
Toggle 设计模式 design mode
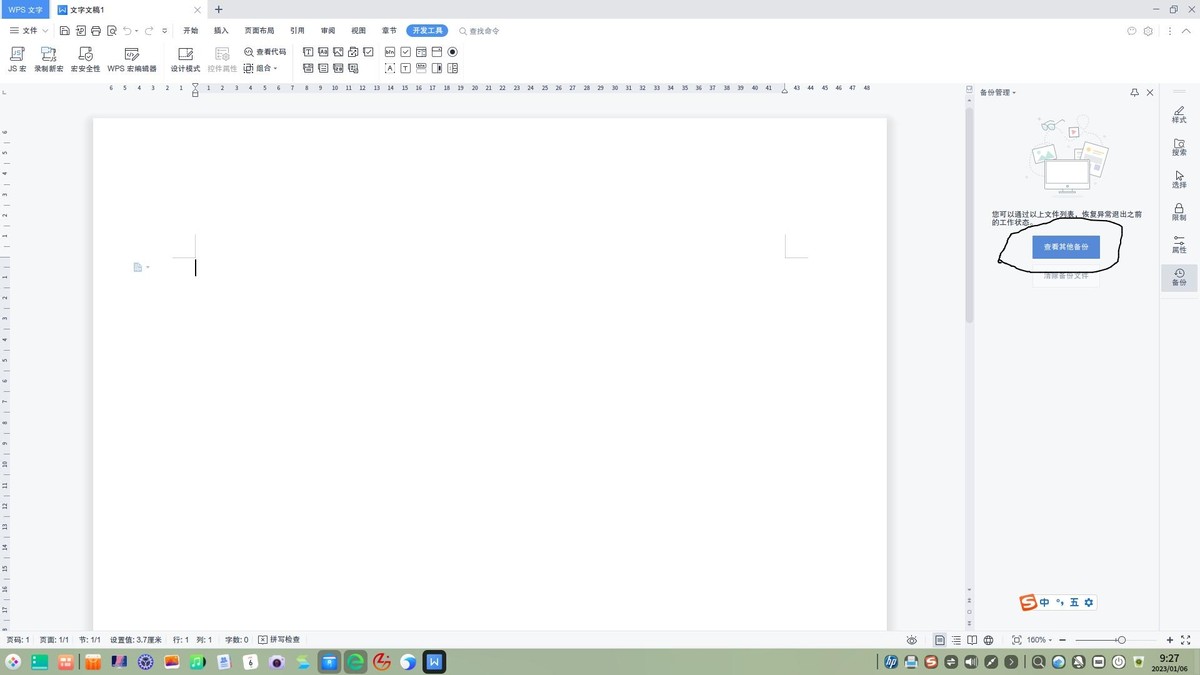(x=185, y=60)
